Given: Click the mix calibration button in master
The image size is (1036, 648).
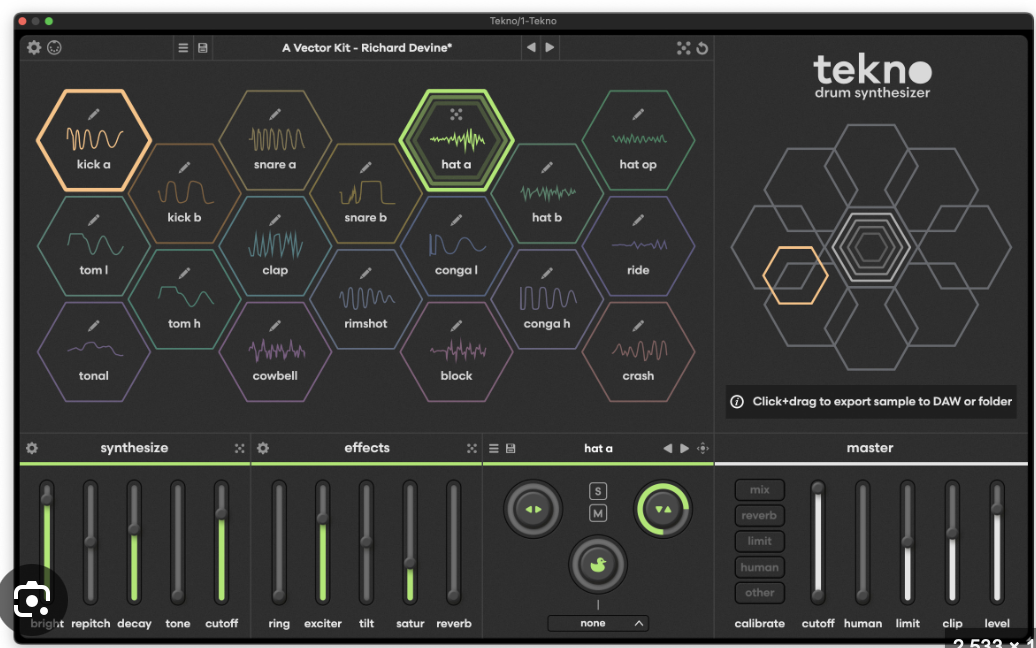Looking at the screenshot, I should coord(759,489).
